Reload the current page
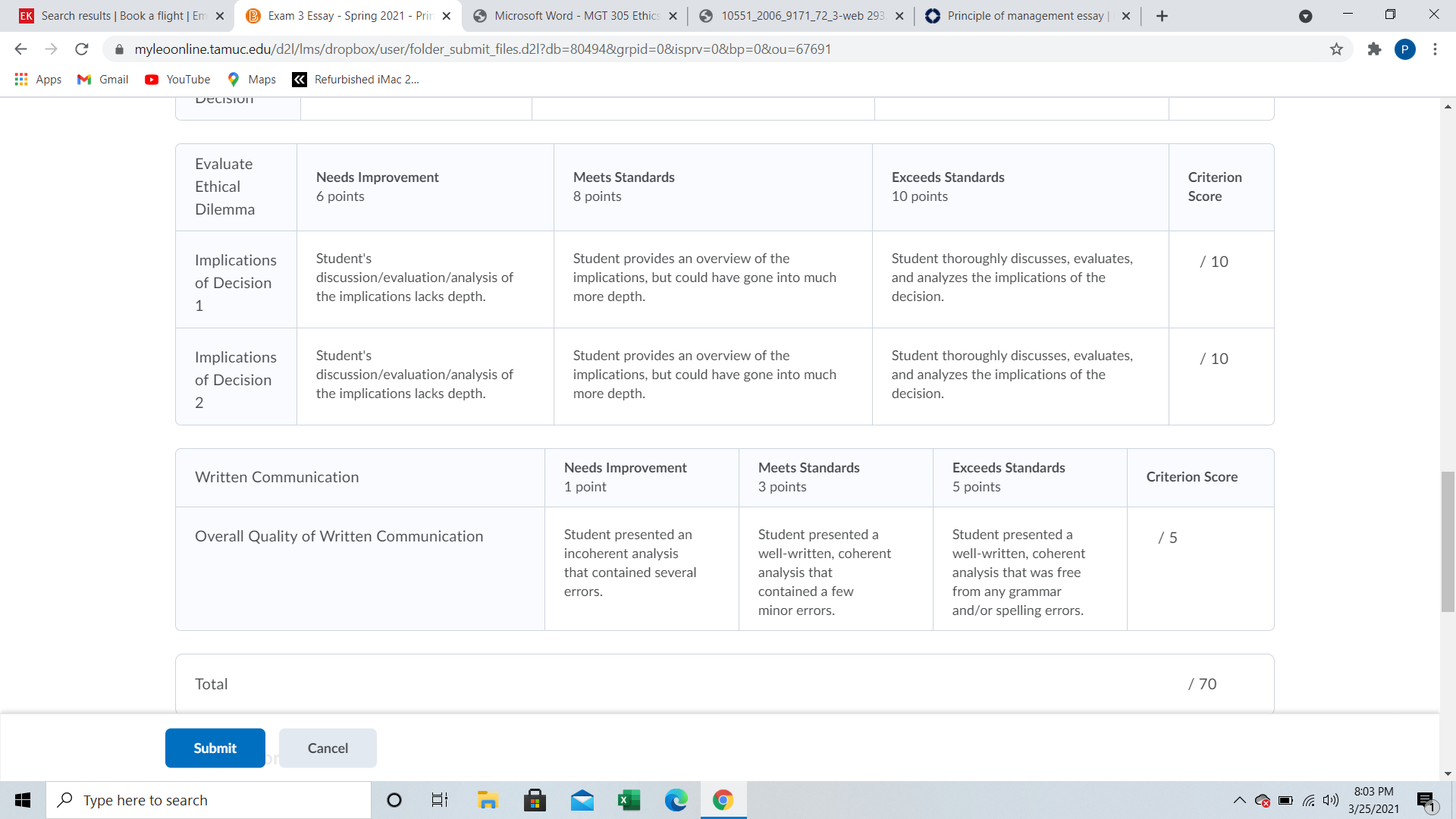The width and height of the screenshot is (1456, 819). (82, 49)
